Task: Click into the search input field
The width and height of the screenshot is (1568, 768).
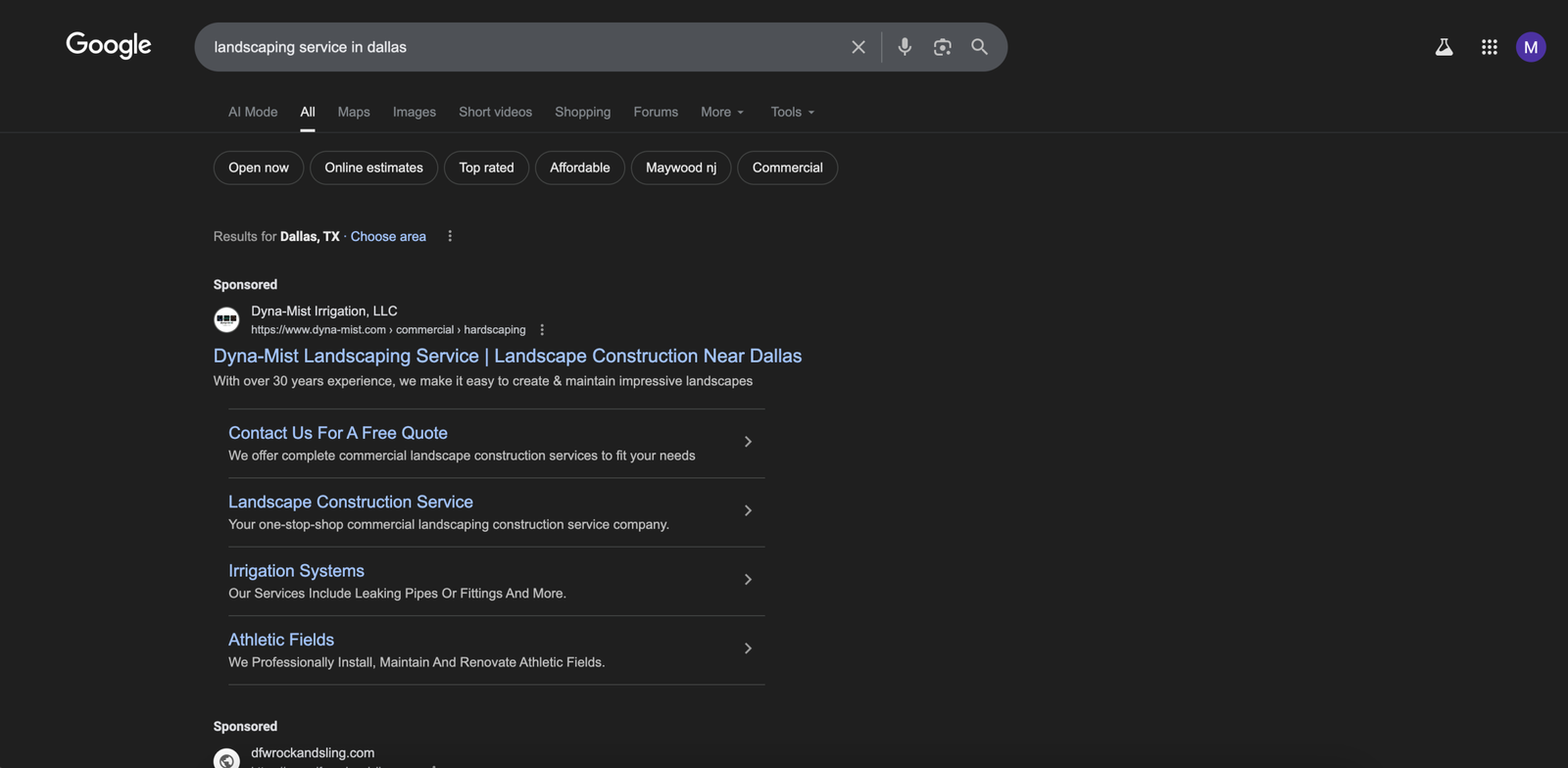Action: (519, 47)
